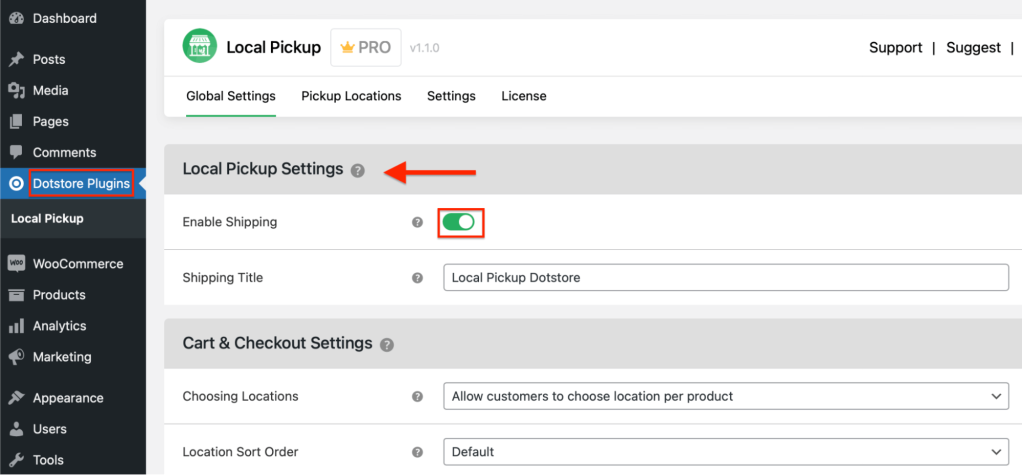
Task: Select the Settings tab
Action: point(451,96)
